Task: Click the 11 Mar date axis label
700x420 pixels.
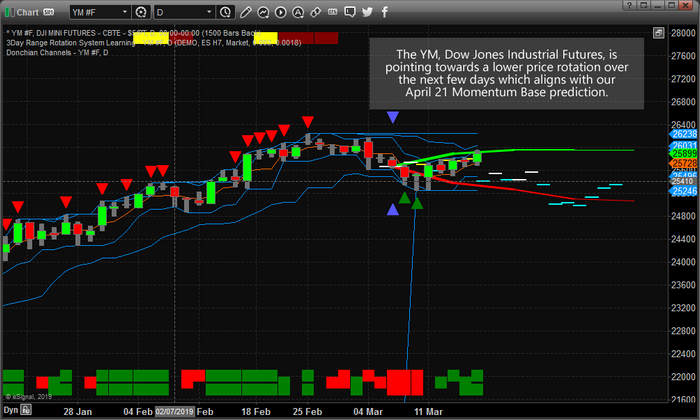Action: coord(428,412)
